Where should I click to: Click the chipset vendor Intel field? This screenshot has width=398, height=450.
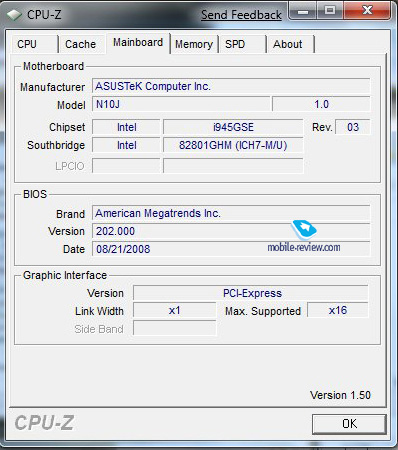click(126, 127)
